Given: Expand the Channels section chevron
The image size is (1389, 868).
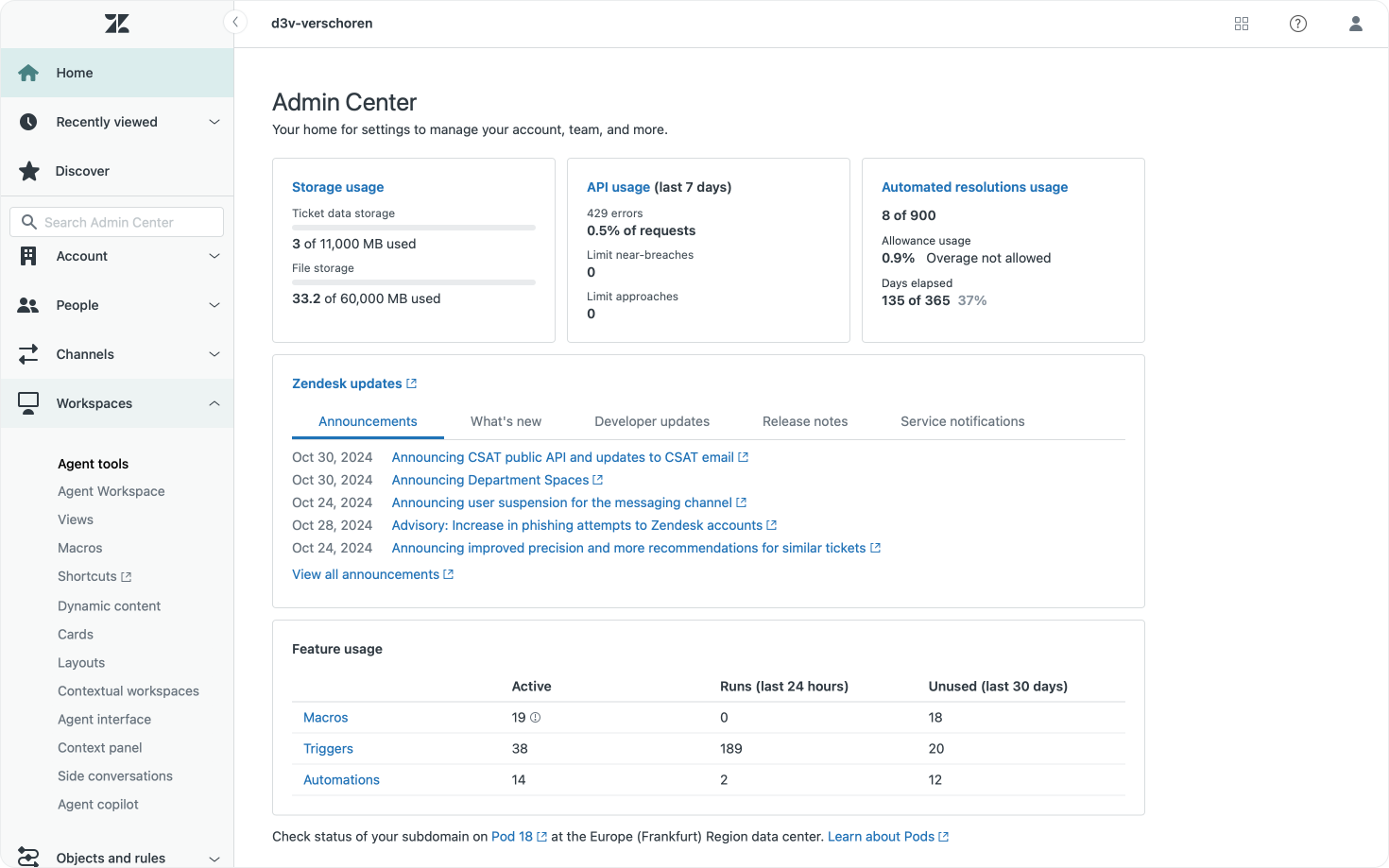Looking at the screenshot, I should pyautogui.click(x=214, y=354).
